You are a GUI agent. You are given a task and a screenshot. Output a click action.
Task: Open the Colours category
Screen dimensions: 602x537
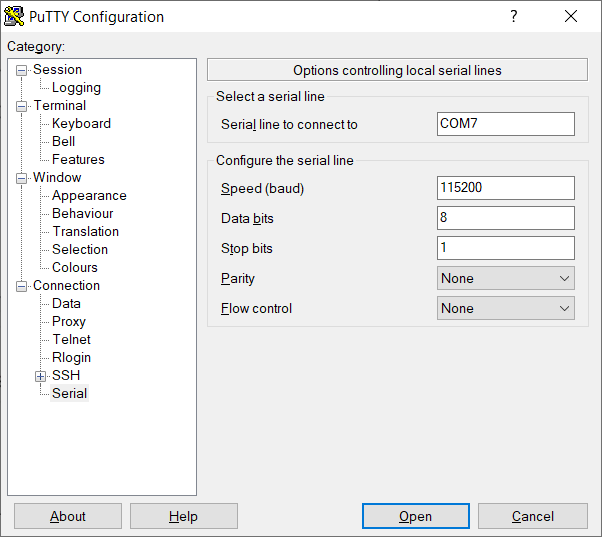pos(75,268)
